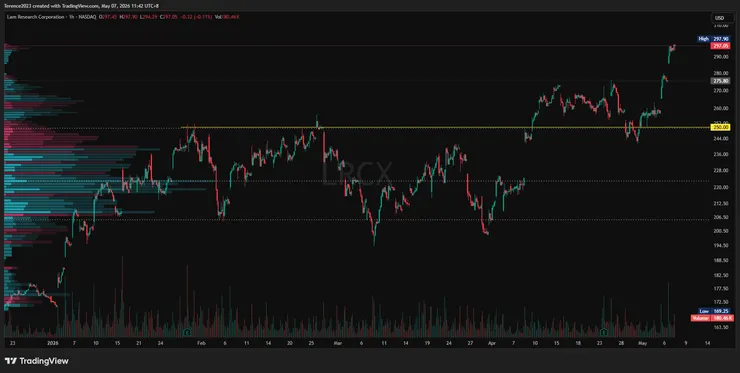
Task: Click the High 297.90 price label
Action: click(x=714, y=39)
